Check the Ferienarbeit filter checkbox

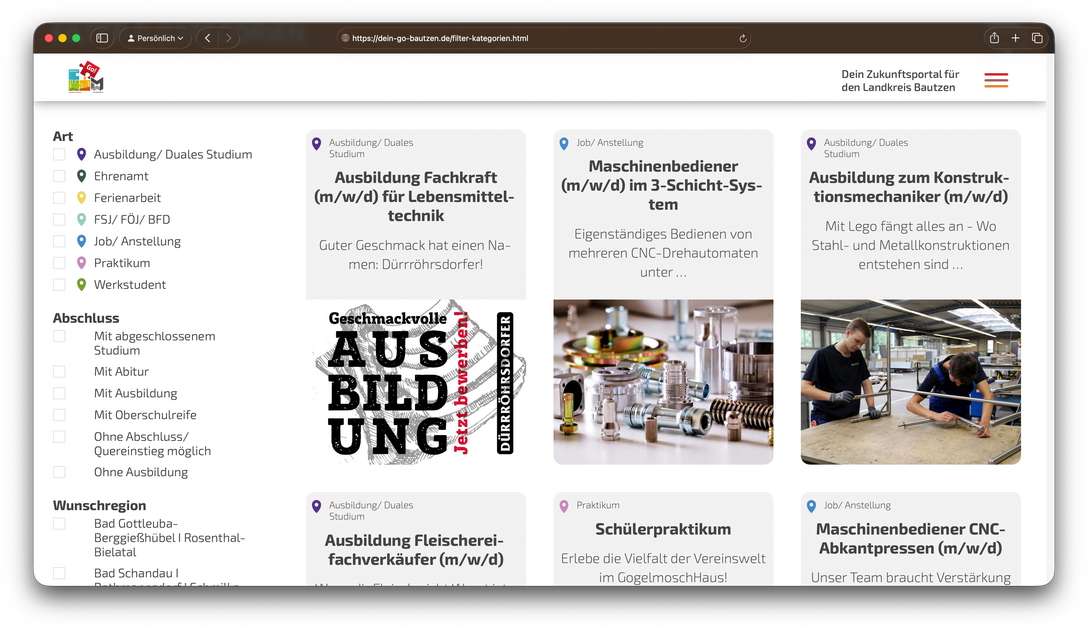point(59,198)
